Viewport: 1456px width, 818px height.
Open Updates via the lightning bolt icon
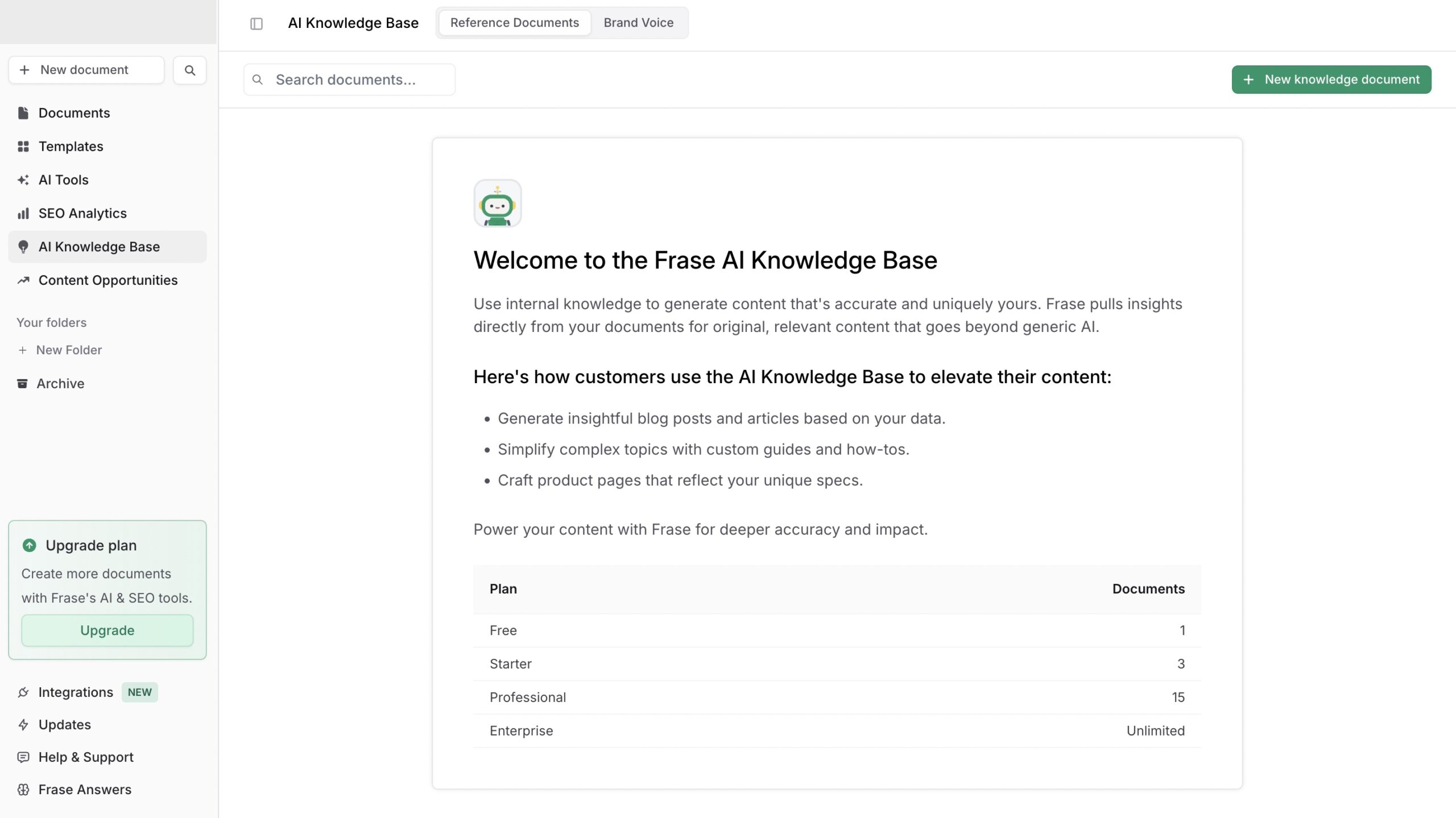tap(23, 725)
